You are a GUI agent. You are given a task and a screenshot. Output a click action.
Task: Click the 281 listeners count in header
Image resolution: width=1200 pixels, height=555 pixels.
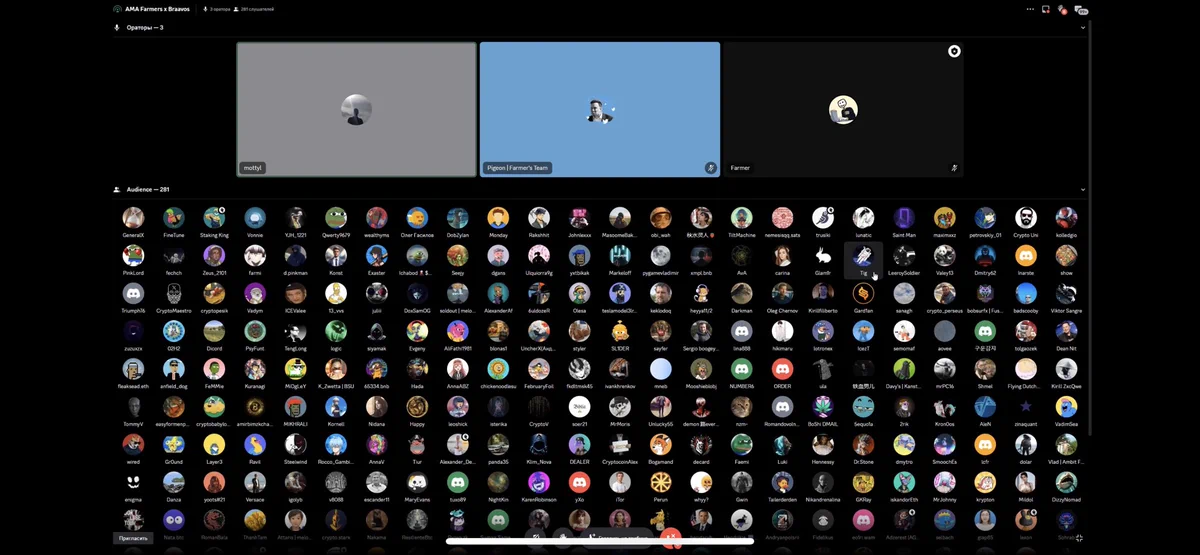tap(254, 9)
